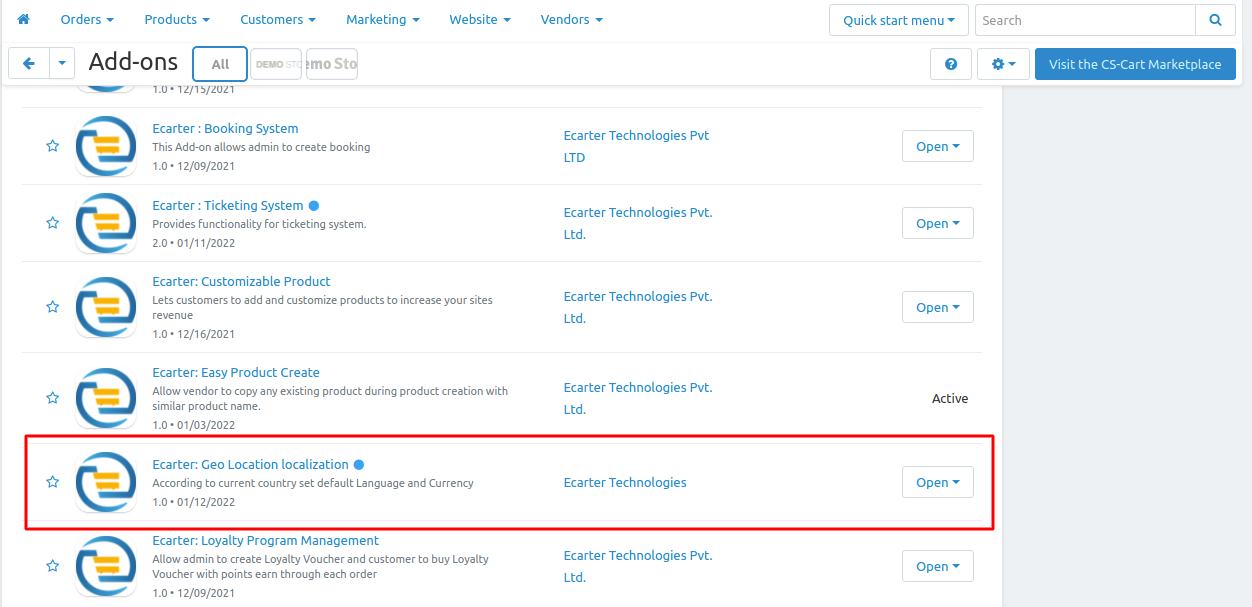Open the help question mark icon

[x=951, y=64]
